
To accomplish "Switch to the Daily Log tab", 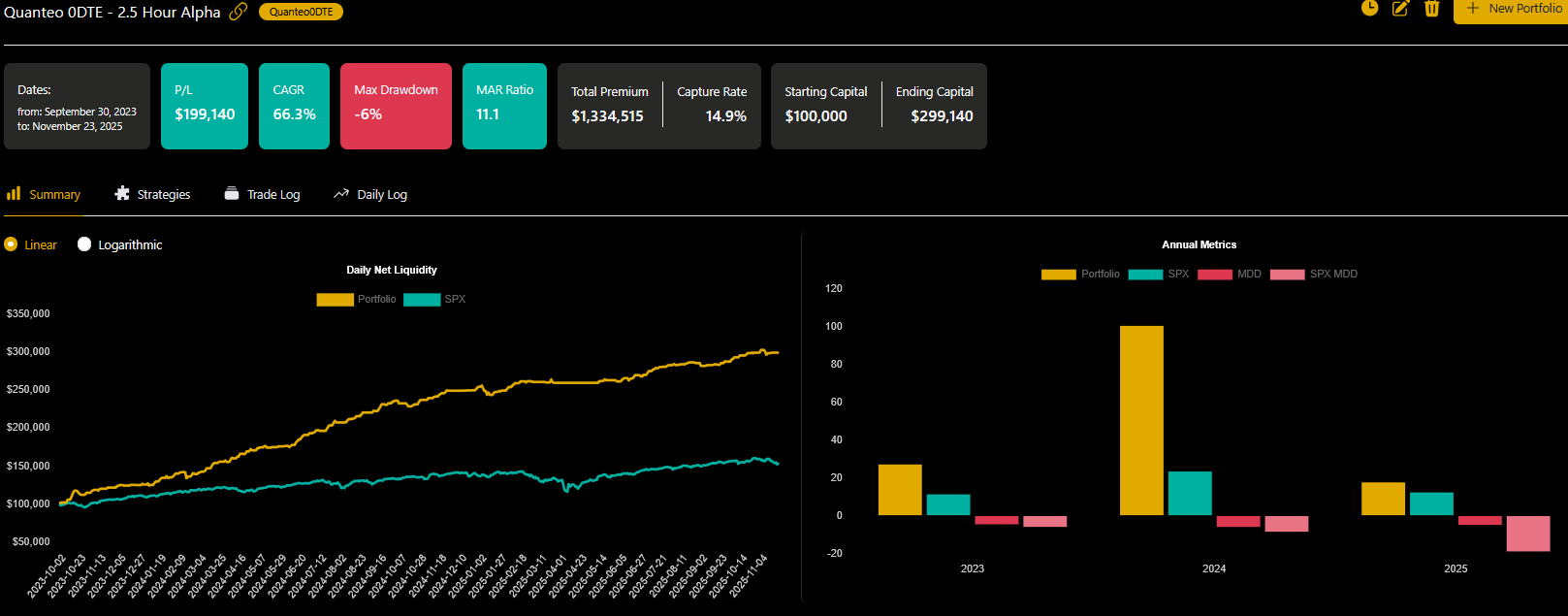I will coord(381,195).
